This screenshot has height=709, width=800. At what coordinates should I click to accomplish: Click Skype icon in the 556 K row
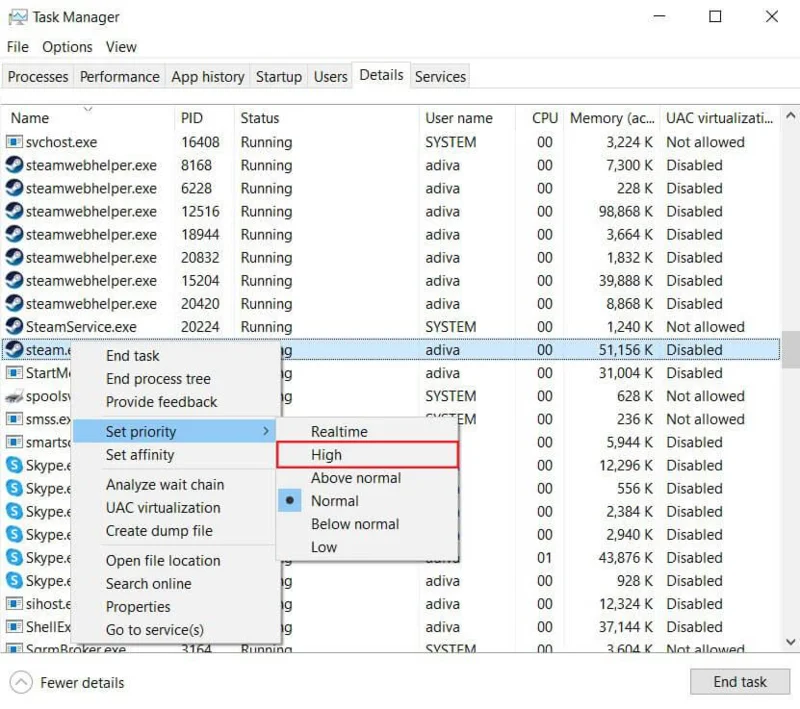pyautogui.click(x=15, y=488)
